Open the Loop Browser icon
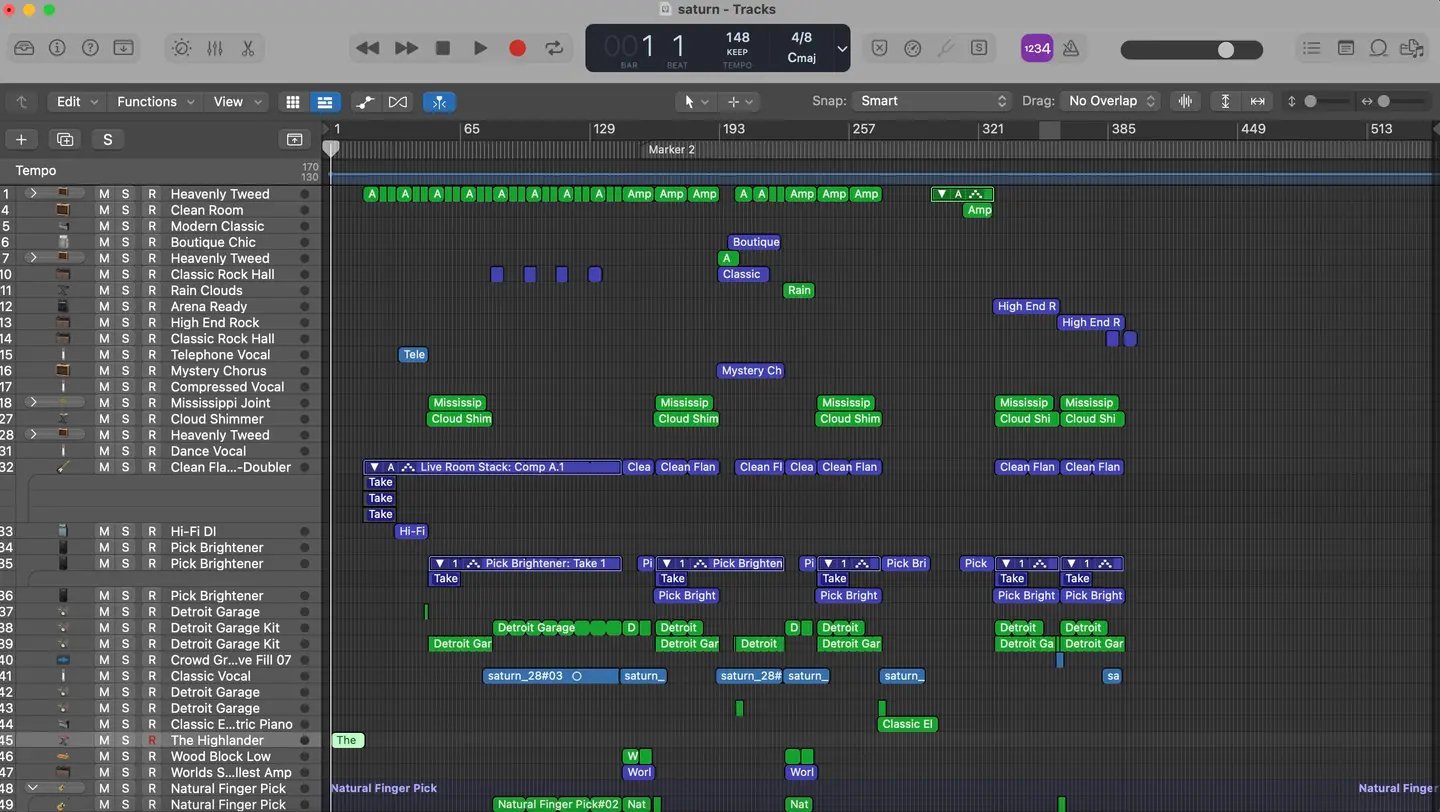 click(1379, 48)
